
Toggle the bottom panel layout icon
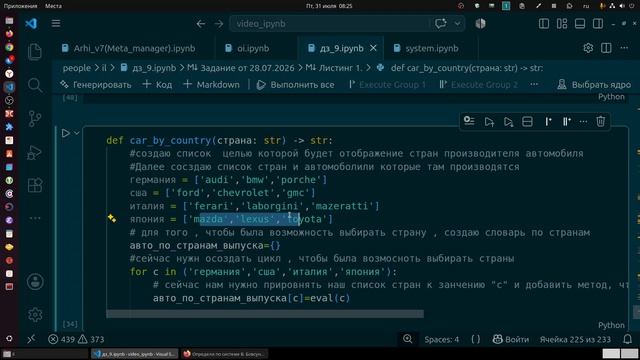[580, 24]
